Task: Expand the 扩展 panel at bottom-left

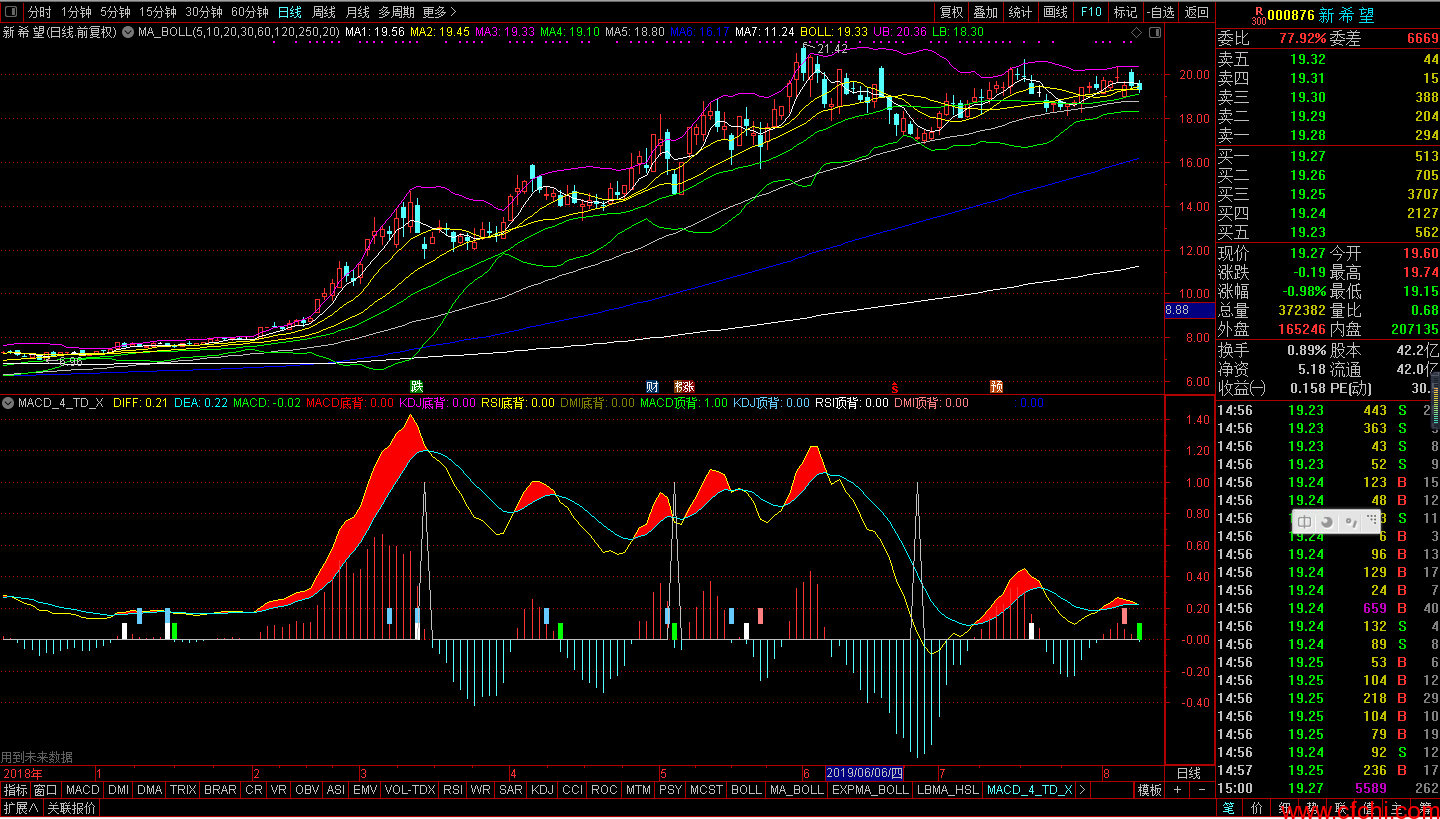Action: click(21, 808)
